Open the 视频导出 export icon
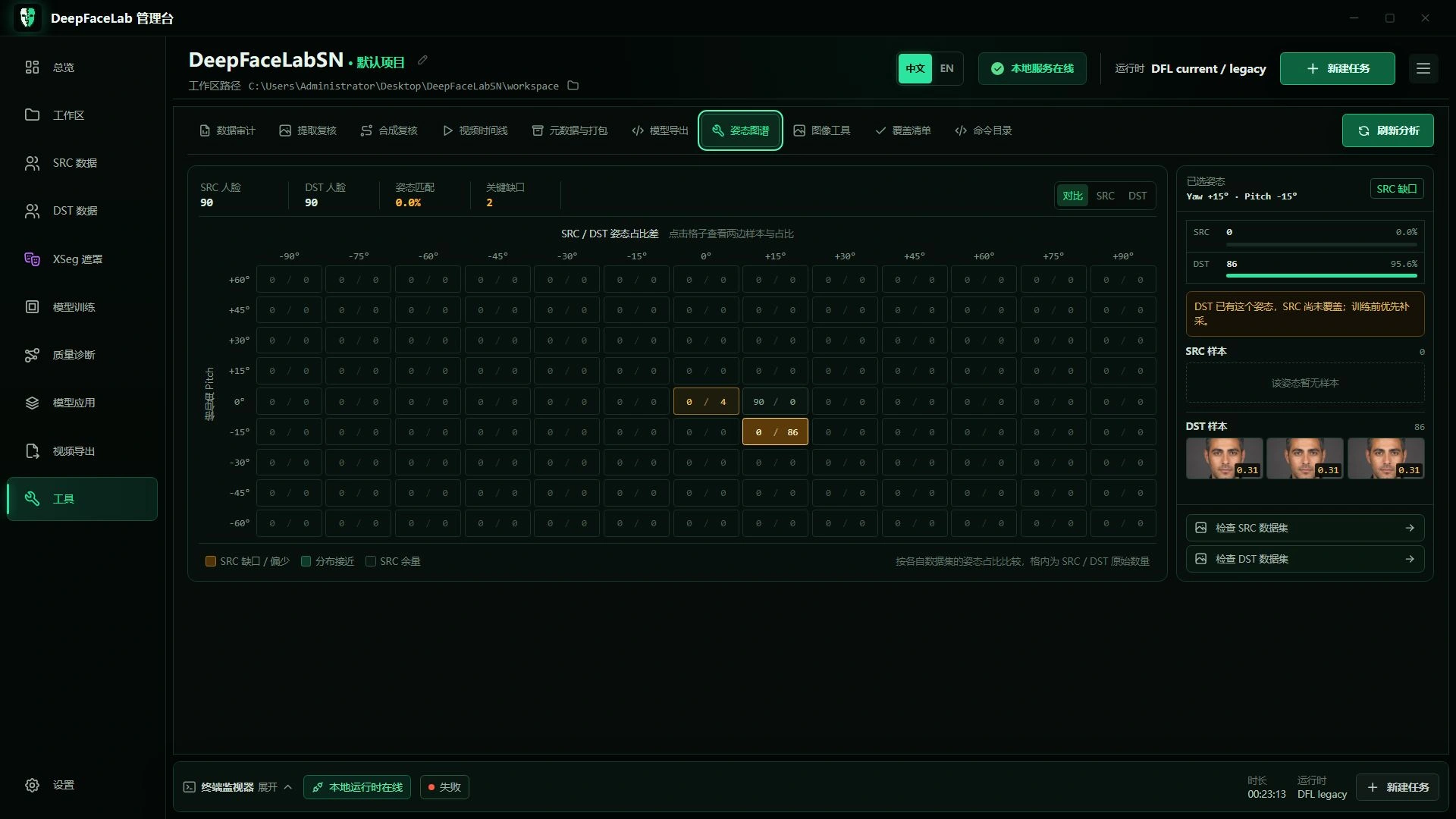The height and width of the screenshot is (819, 1456). (x=32, y=451)
